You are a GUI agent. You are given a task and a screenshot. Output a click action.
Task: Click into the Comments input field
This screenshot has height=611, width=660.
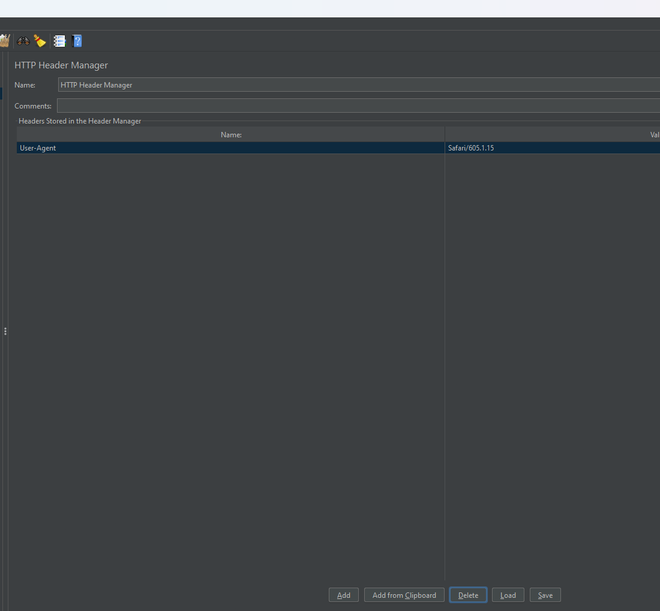tap(358, 106)
